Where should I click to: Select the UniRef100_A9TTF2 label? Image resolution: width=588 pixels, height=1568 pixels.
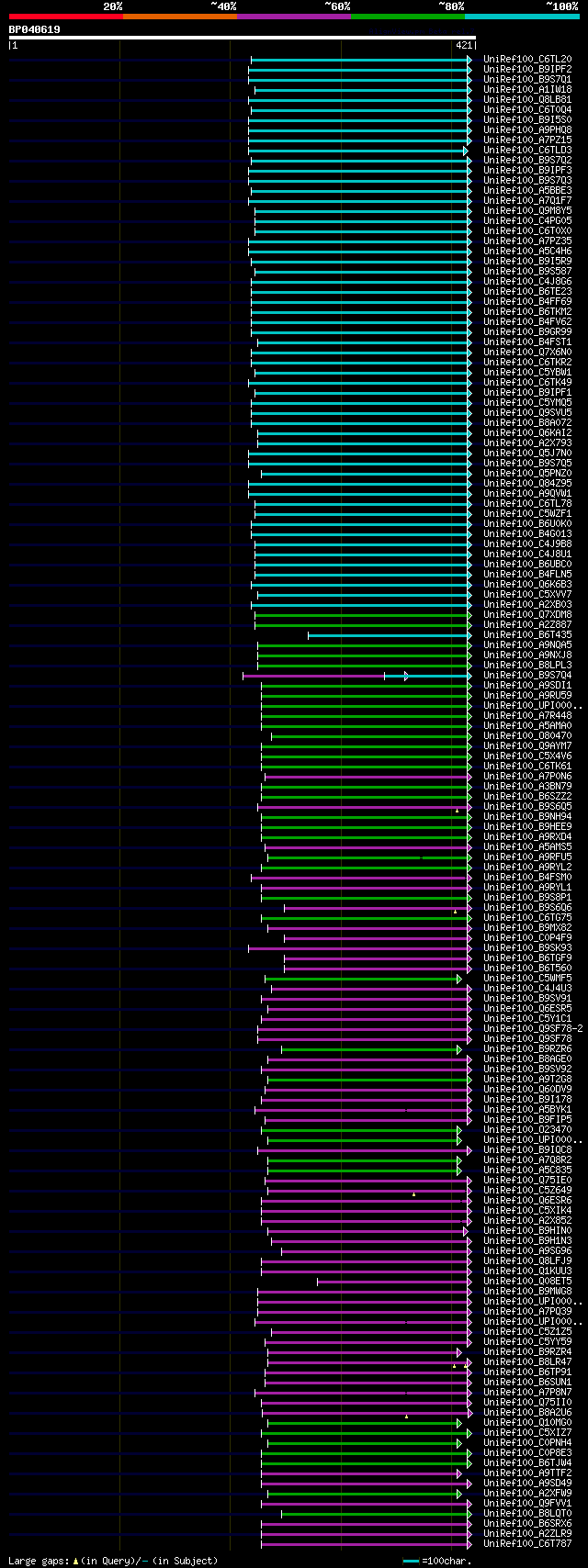527,1473
